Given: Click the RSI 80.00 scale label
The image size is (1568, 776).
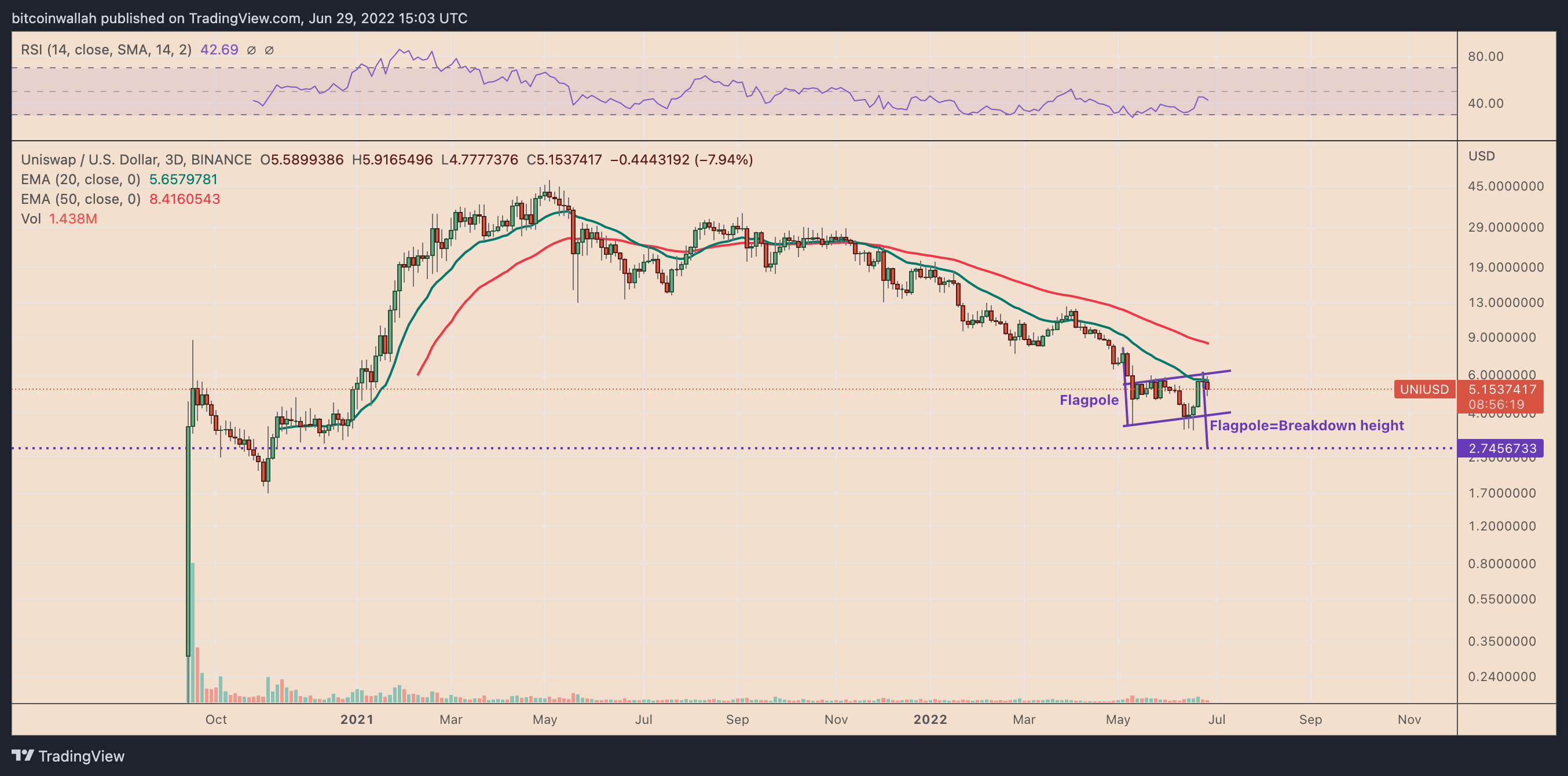Looking at the screenshot, I should coord(1485,57).
